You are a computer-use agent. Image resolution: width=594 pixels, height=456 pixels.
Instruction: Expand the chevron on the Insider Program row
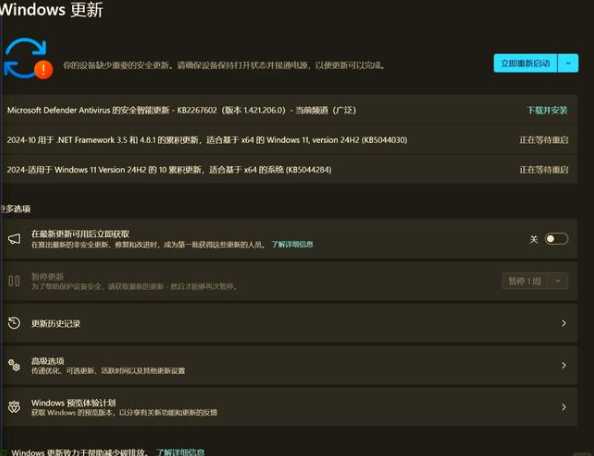pyautogui.click(x=564, y=407)
